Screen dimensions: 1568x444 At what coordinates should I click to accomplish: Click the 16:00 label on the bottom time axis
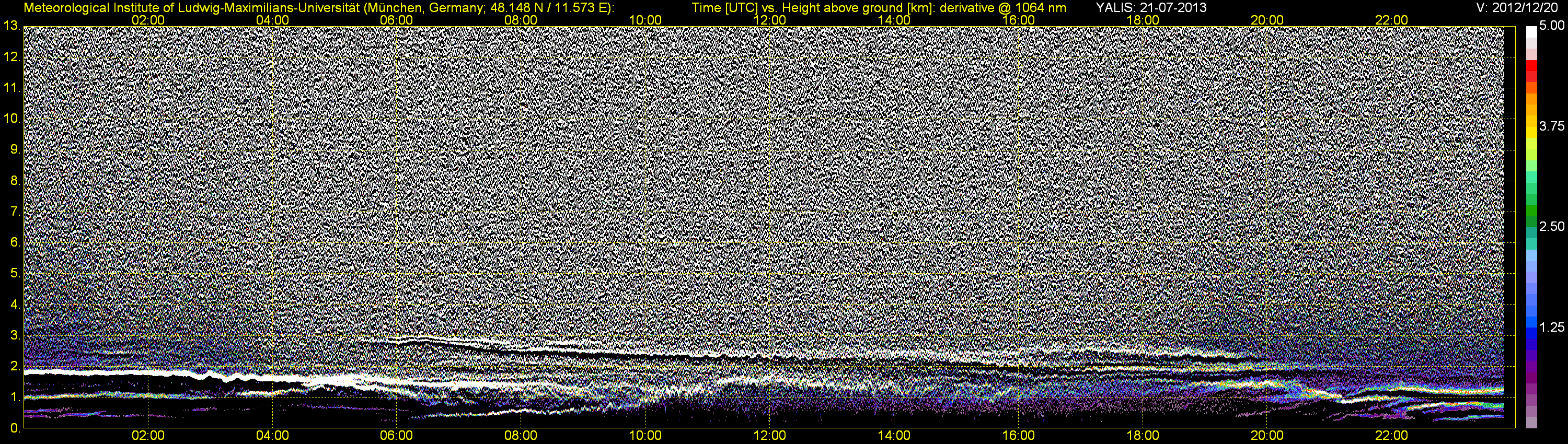tap(1018, 436)
